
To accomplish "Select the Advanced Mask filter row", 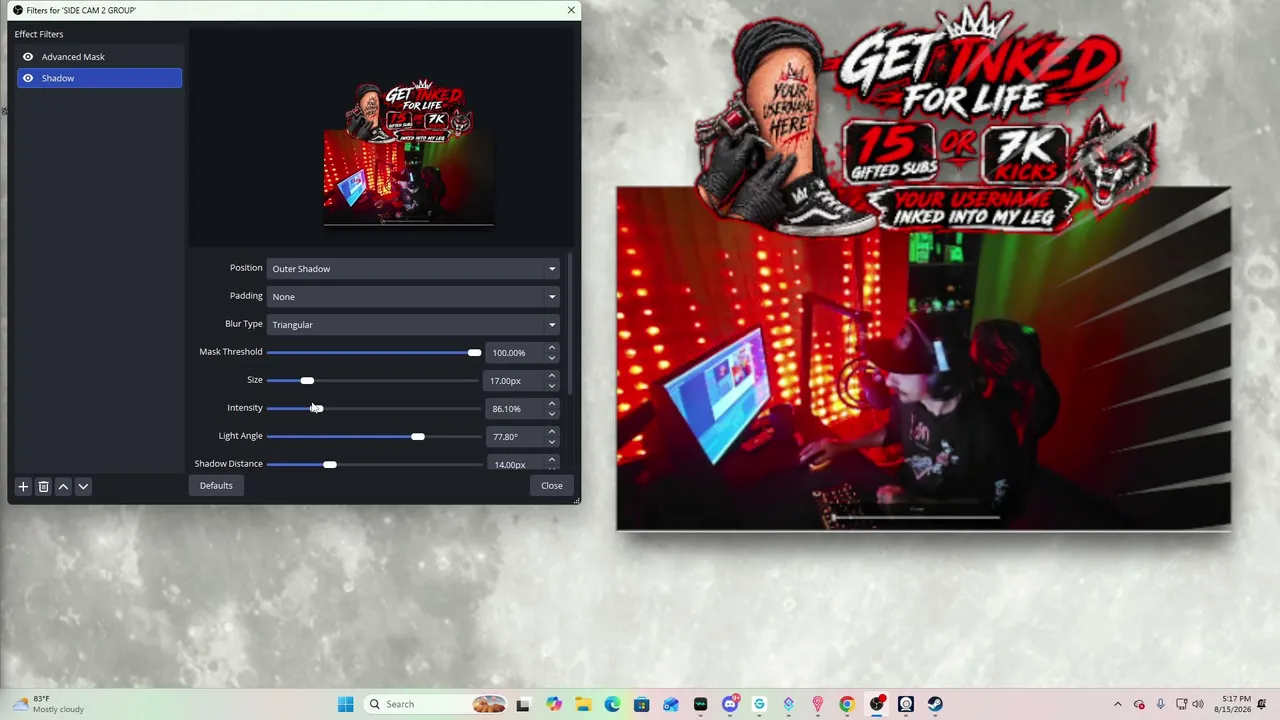I will pyautogui.click(x=99, y=57).
